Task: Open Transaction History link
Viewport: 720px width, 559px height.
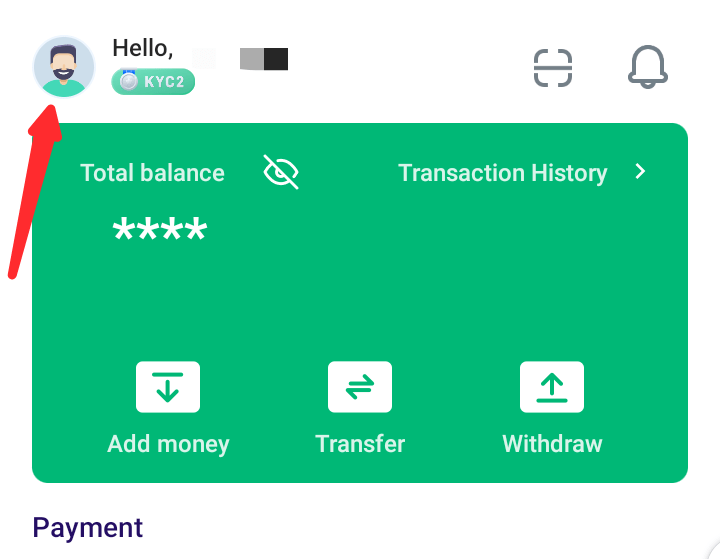Action: 503,173
